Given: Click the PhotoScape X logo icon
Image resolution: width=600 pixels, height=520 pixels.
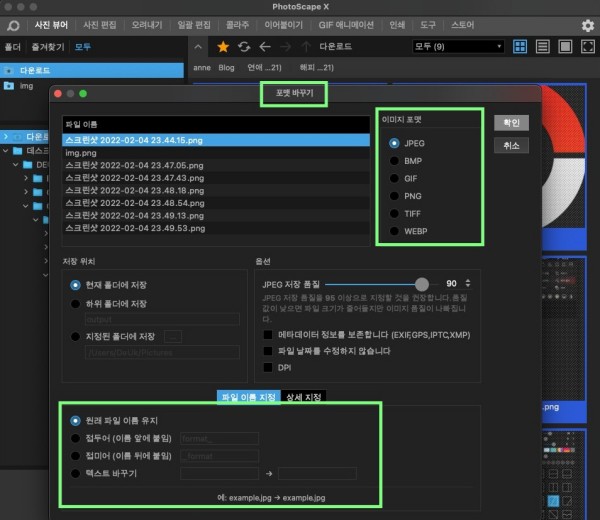Looking at the screenshot, I should coord(13,25).
